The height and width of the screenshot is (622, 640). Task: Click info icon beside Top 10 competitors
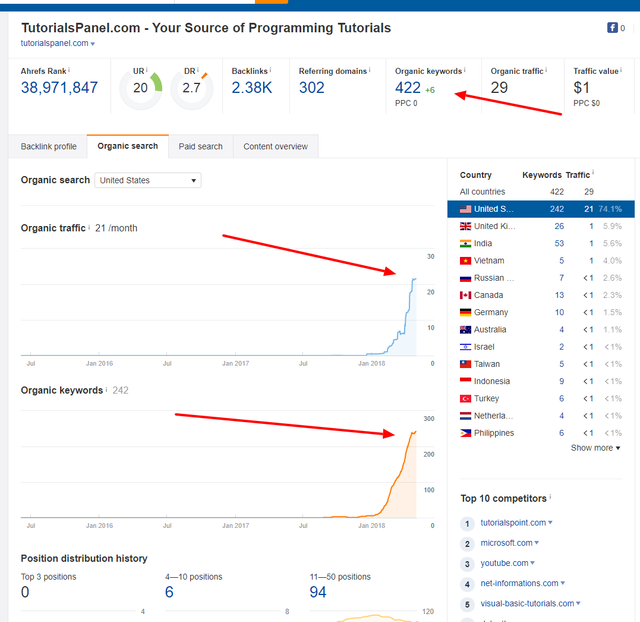click(550, 497)
